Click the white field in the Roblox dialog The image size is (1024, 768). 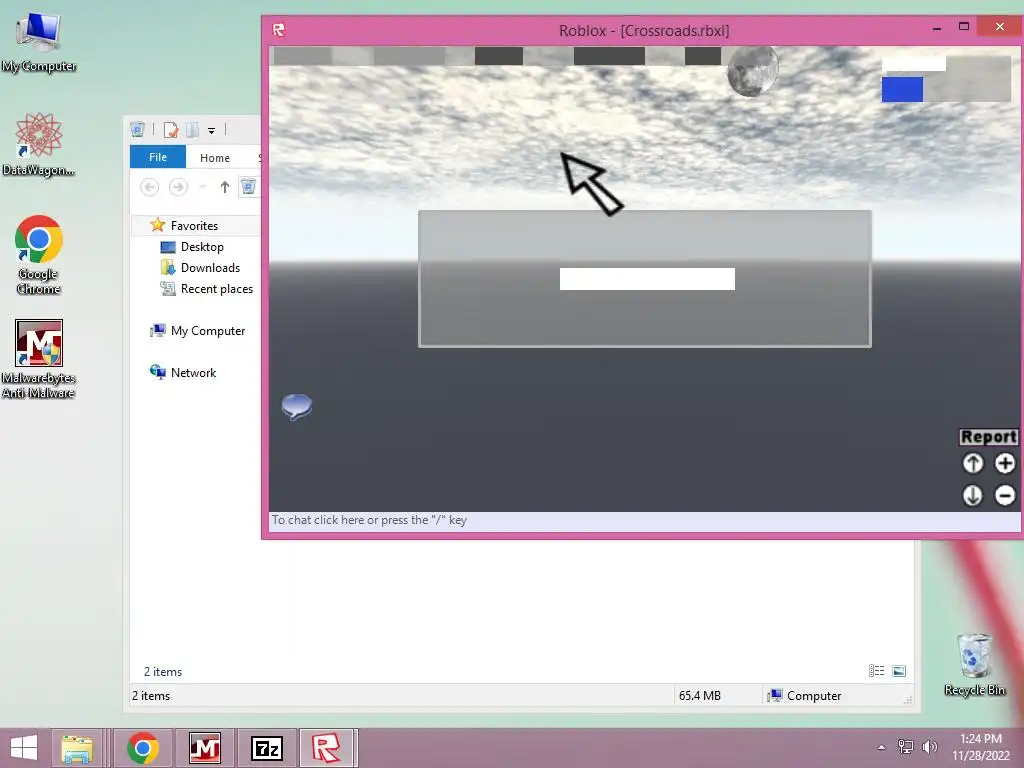pyautogui.click(x=647, y=279)
